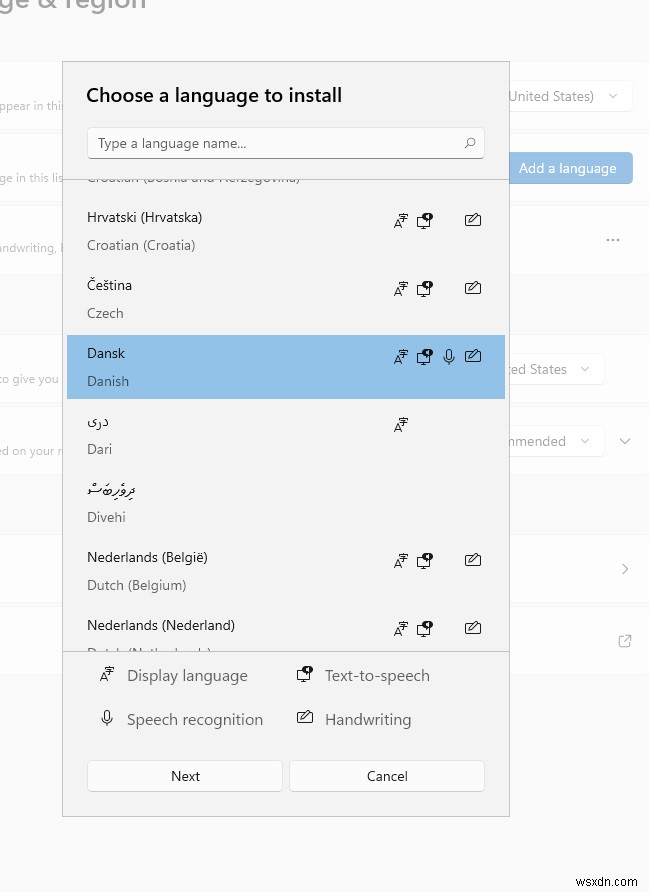This screenshot has height=892, width=649.
Task: Click the handwriting icon in Czech row
Action: click(473, 288)
